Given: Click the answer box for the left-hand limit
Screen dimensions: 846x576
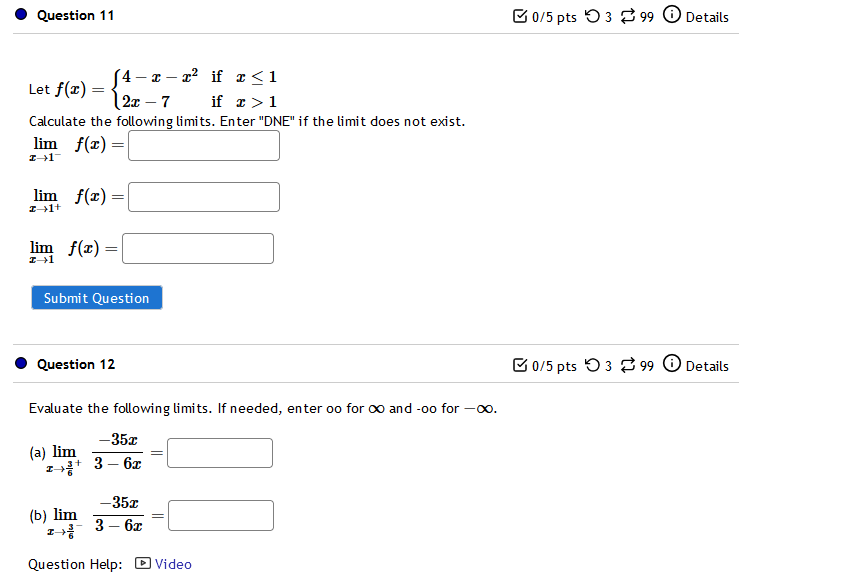Looking at the screenshot, I should (x=203, y=145).
